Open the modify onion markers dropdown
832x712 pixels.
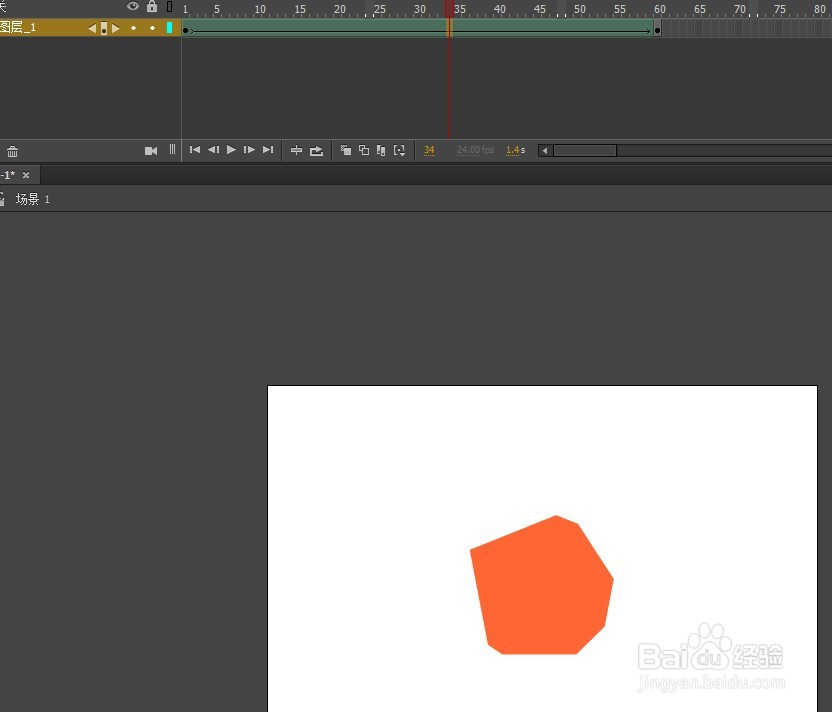point(400,150)
